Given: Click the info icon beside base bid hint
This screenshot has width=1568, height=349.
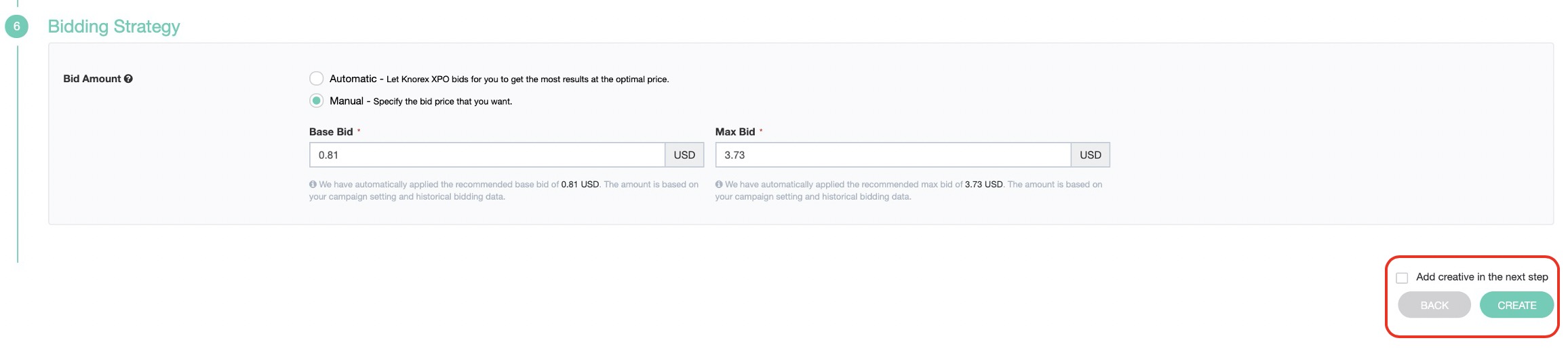Looking at the screenshot, I should pos(313,184).
